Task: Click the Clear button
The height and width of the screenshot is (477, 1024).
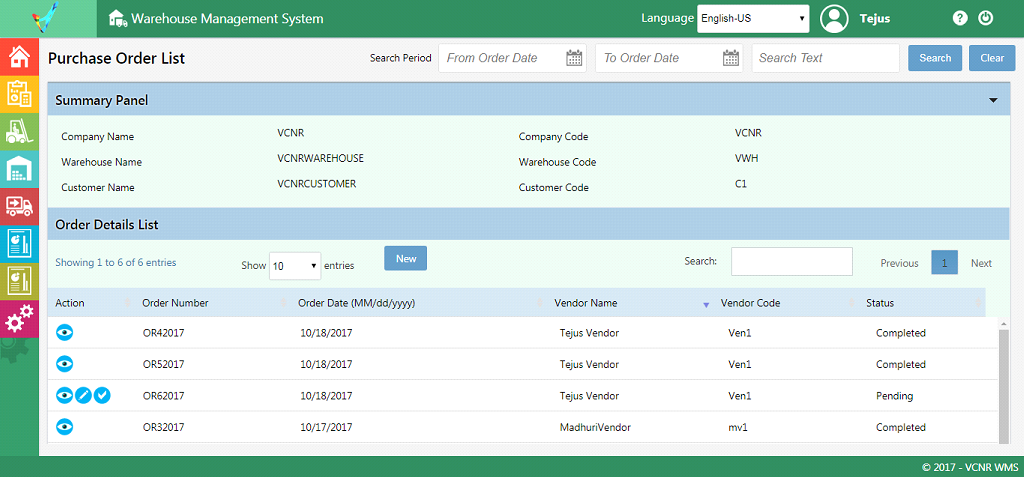Action: tap(992, 58)
